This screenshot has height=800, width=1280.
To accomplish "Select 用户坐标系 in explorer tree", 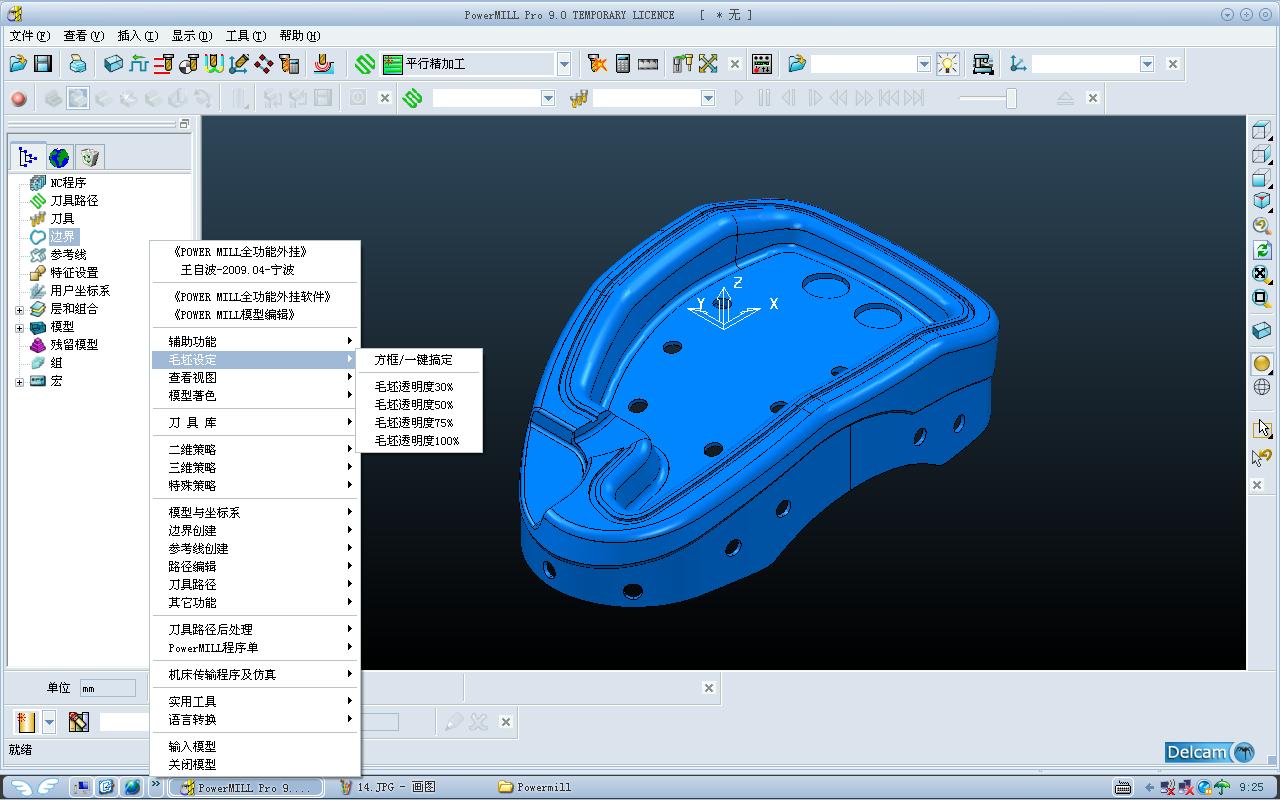I will (80, 291).
